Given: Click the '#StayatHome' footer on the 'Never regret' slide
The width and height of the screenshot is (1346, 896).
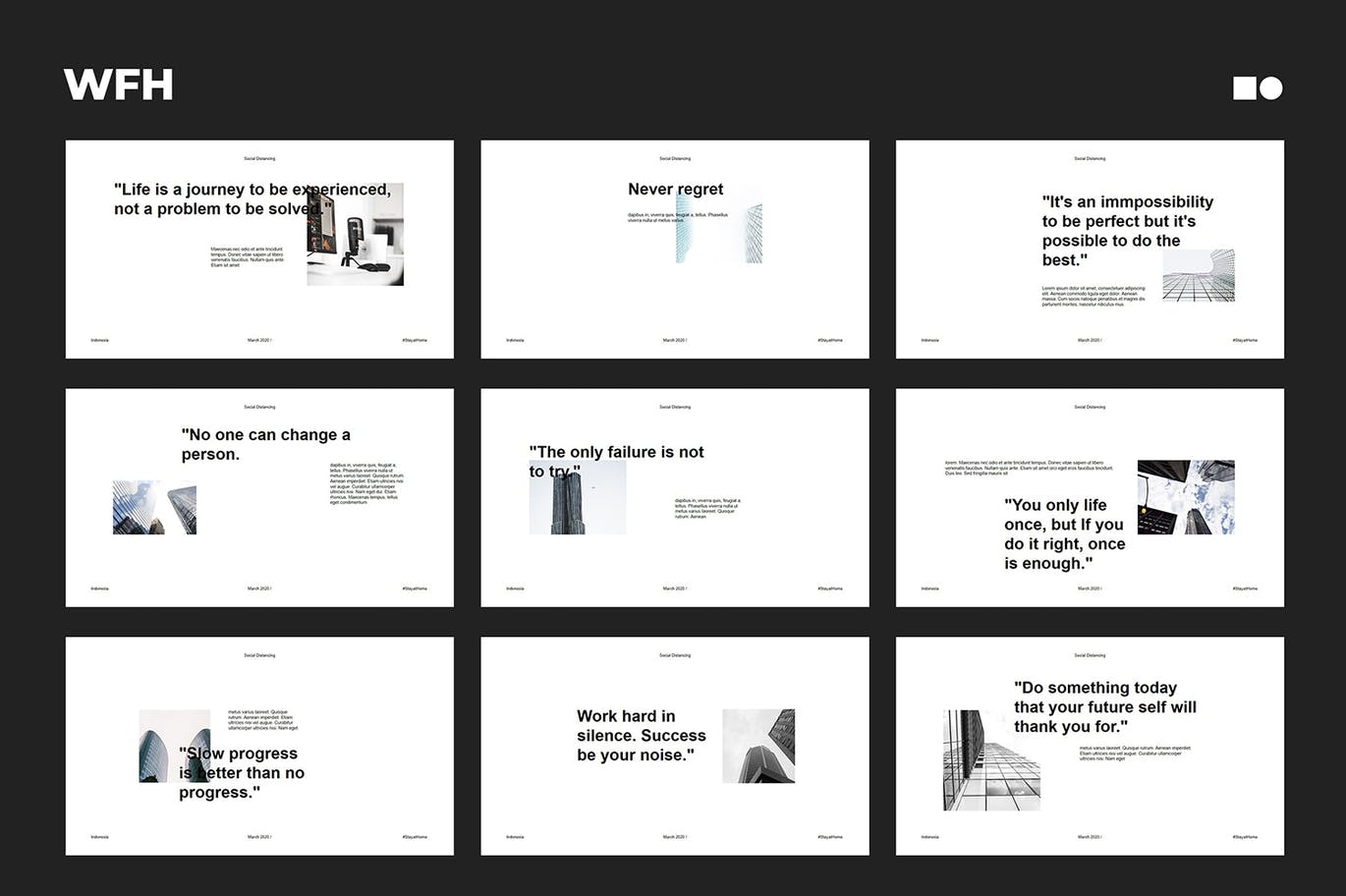Looking at the screenshot, I should (829, 340).
